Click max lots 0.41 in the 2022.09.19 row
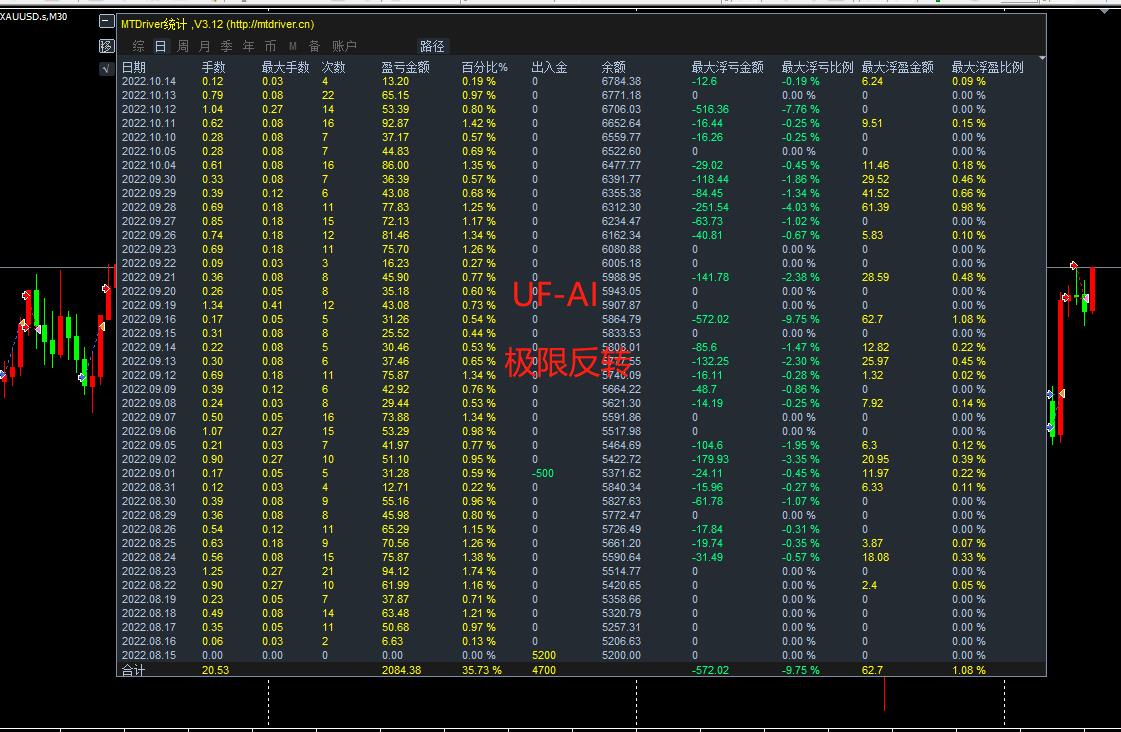Screen dimensions: 1121x732 coord(272,305)
